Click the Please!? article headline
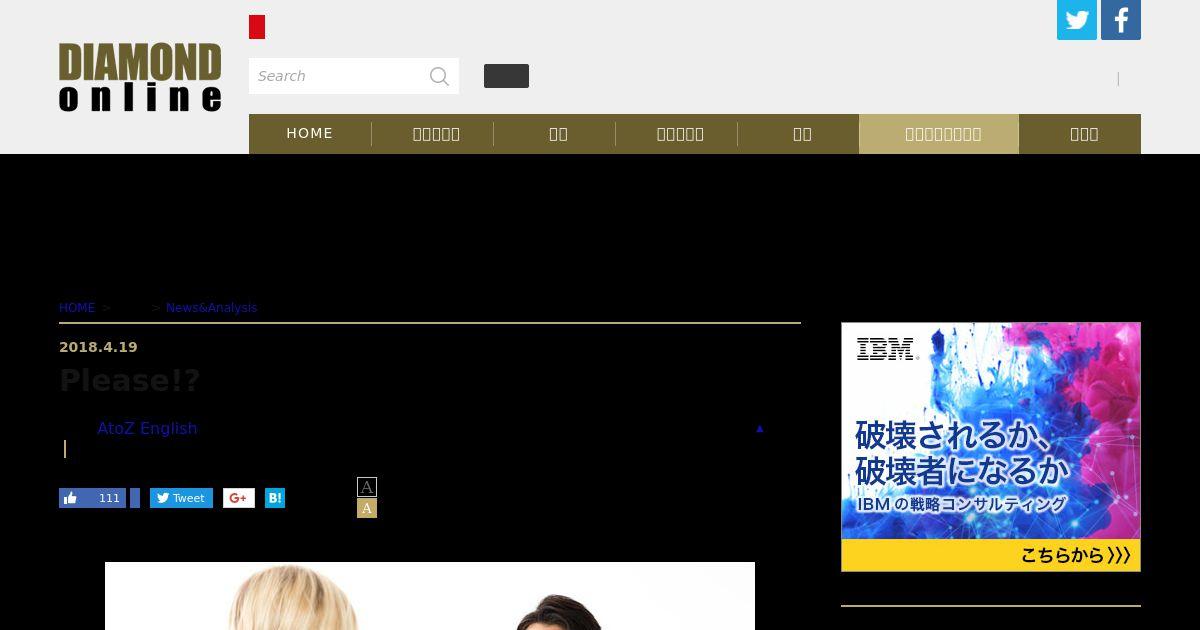 [x=130, y=380]
